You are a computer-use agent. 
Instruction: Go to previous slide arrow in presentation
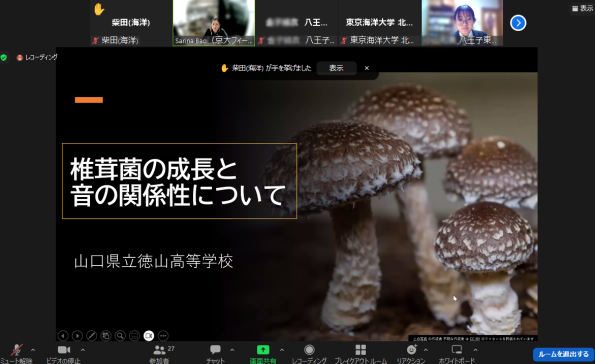63,336
